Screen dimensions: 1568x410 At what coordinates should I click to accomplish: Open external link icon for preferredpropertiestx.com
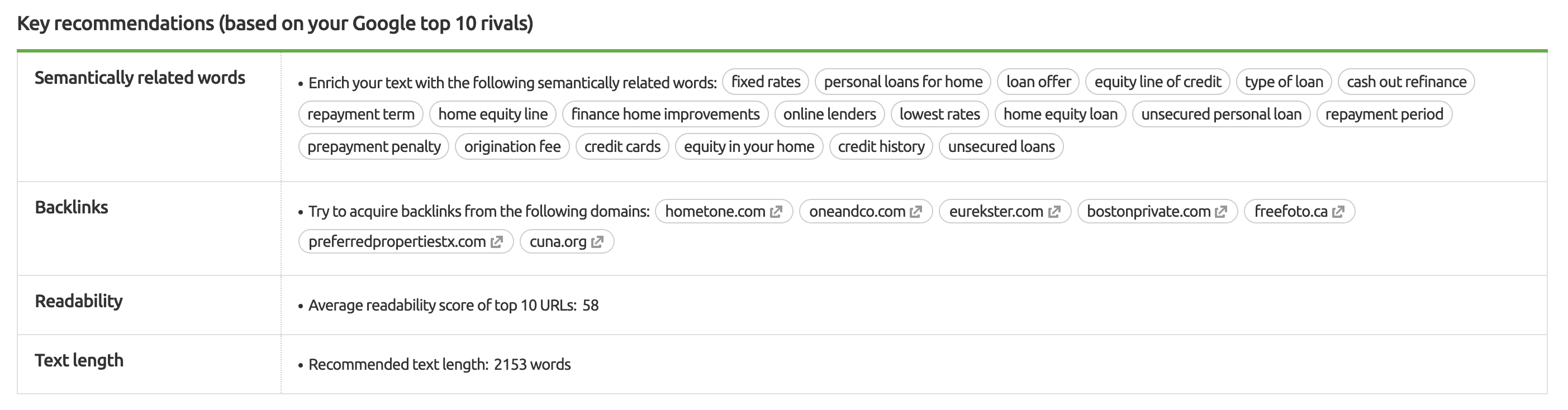tap(497, 242)
